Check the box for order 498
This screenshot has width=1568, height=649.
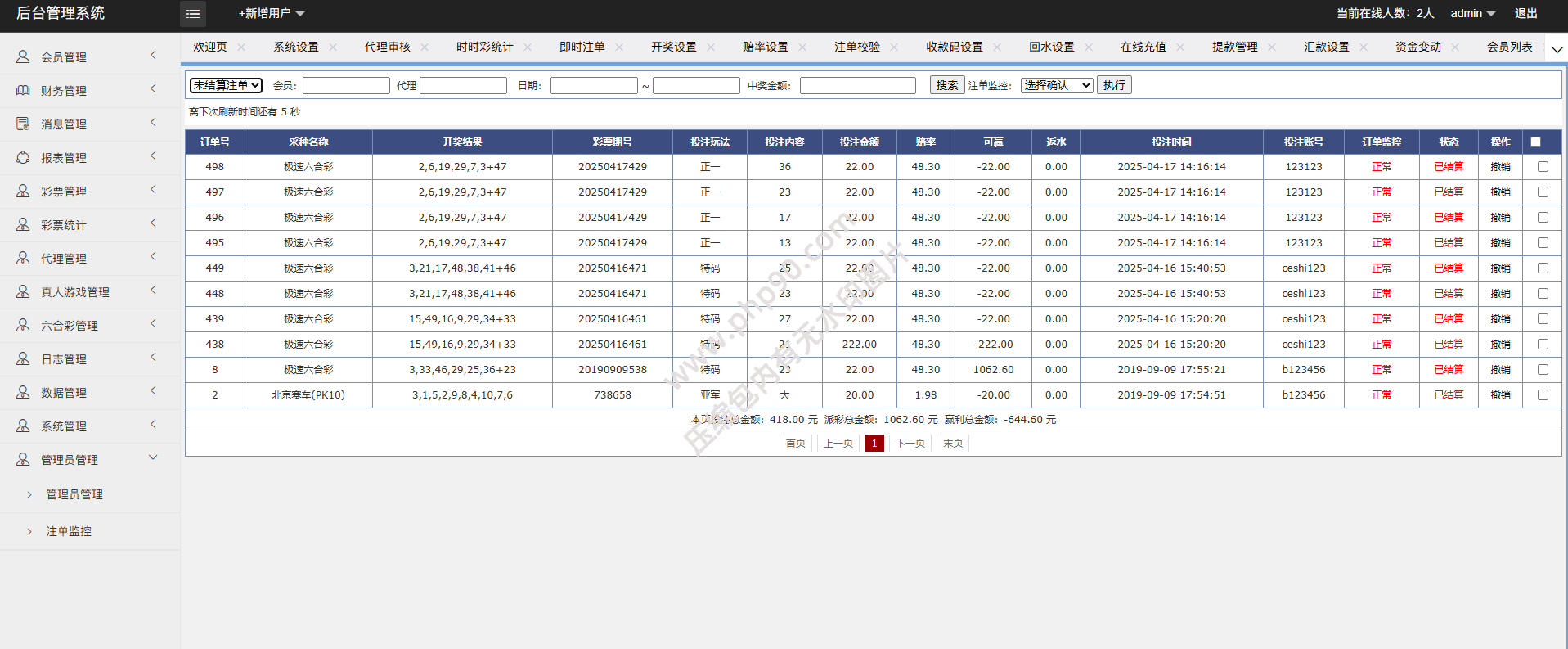(1543, 167)
